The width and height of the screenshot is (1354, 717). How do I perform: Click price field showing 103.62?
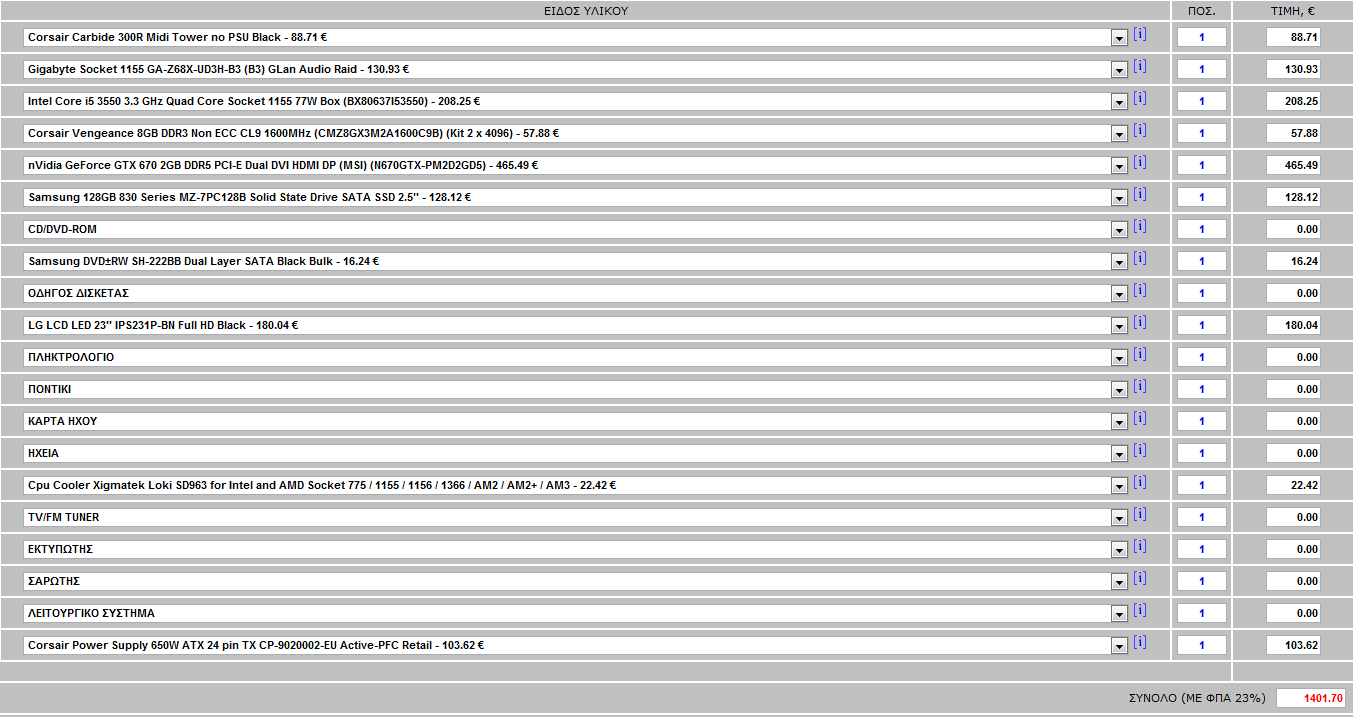click(1293, 646)
